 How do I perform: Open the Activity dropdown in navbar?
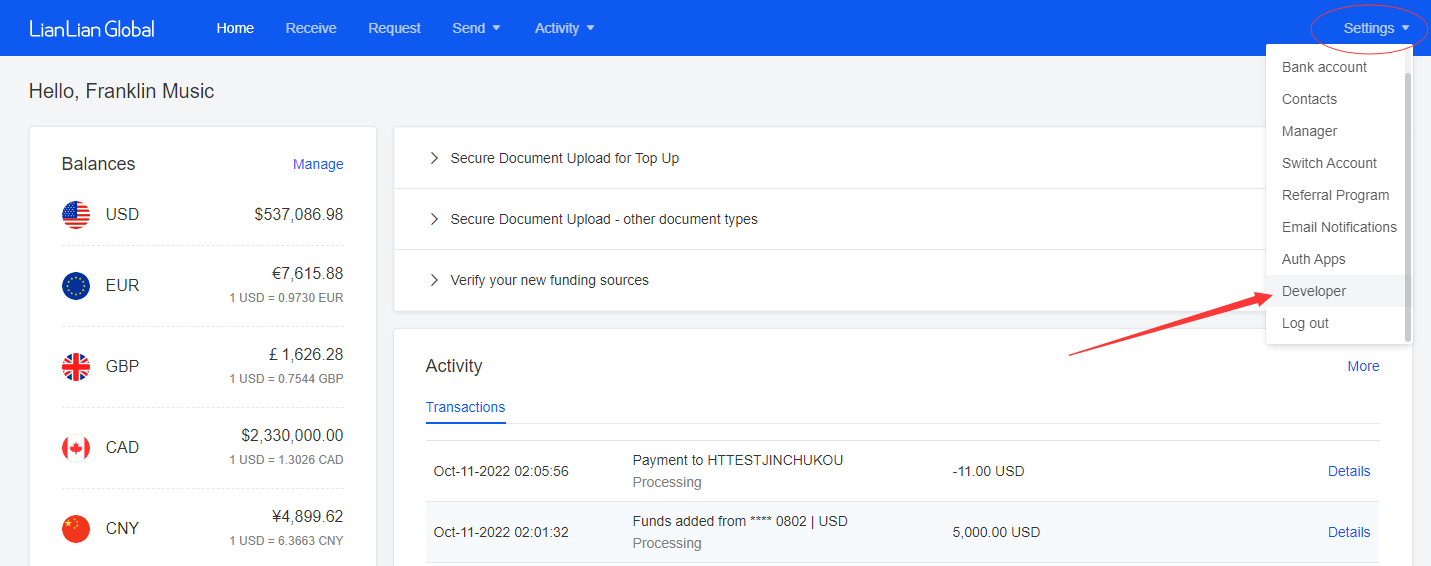tap(564, 28)
